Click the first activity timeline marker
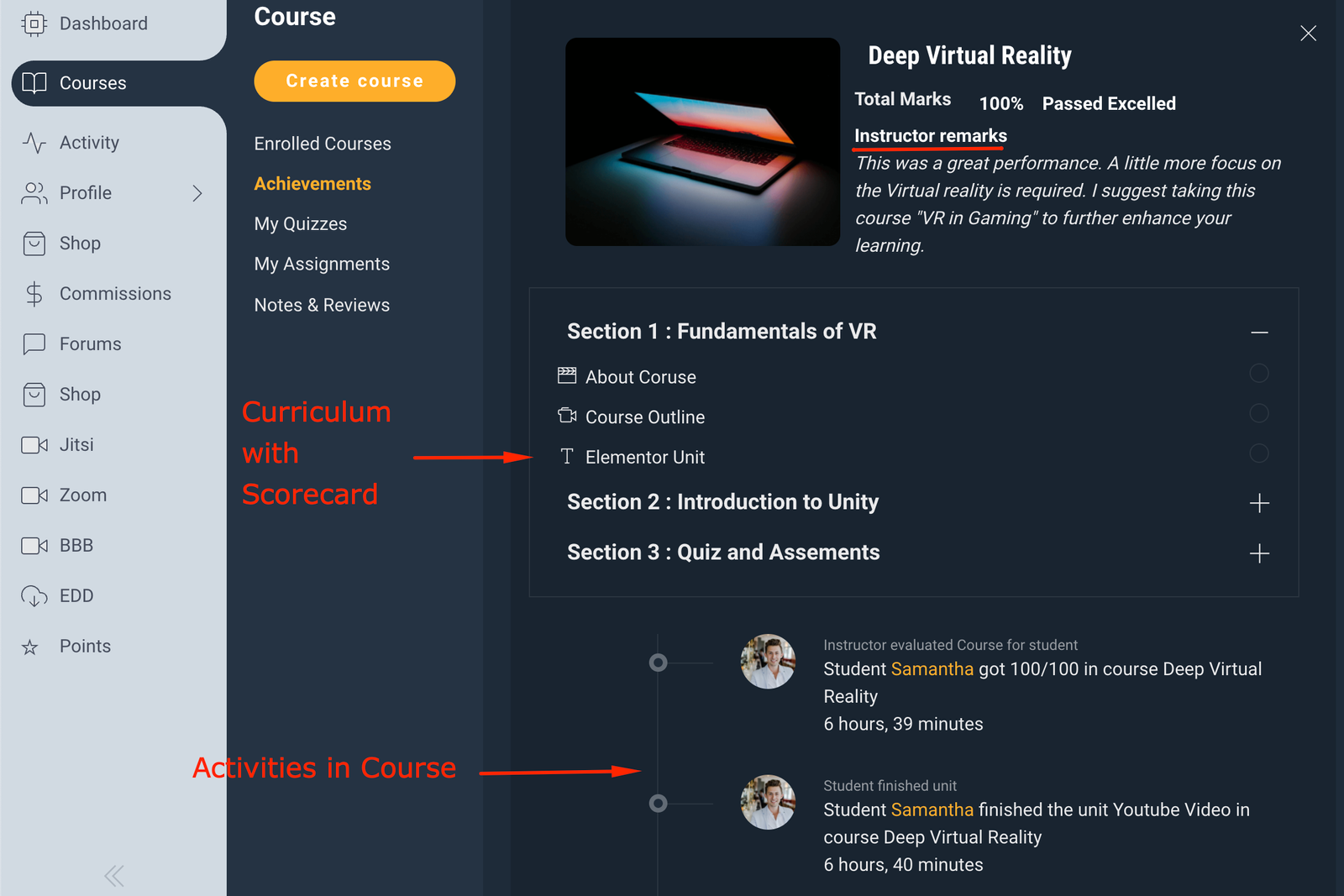Viewport: 1344px width, 896px height. 659,663
